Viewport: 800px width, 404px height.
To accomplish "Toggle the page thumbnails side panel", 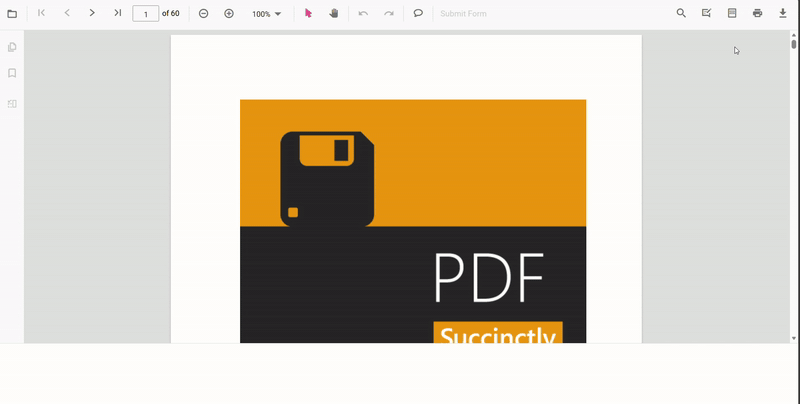I will click(x=12, y=47).
